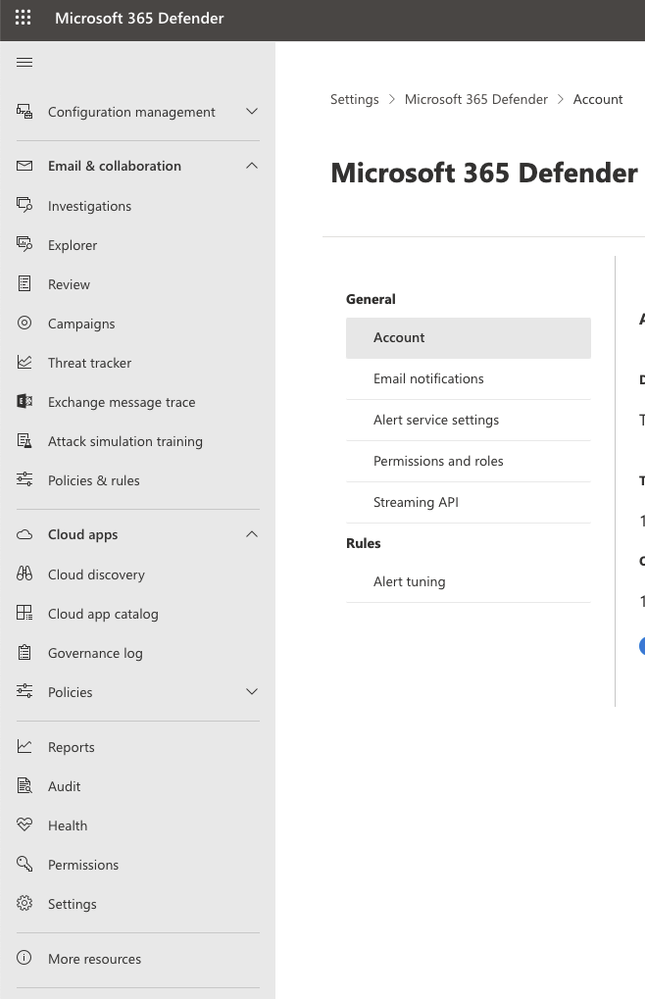The width and height of the screenshot is (645, 999).
Task: Open More resources in sidebar
Action: [x=94, y=959]
